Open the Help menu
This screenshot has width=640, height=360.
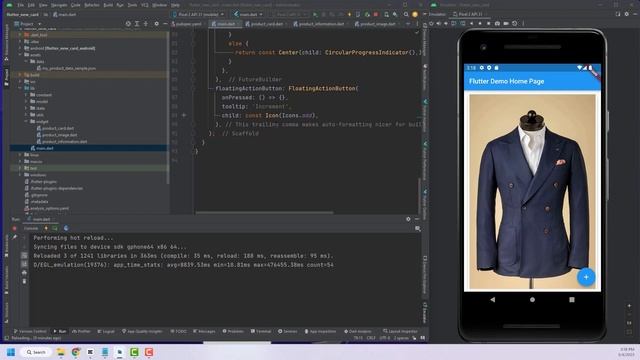pos(175,5)
